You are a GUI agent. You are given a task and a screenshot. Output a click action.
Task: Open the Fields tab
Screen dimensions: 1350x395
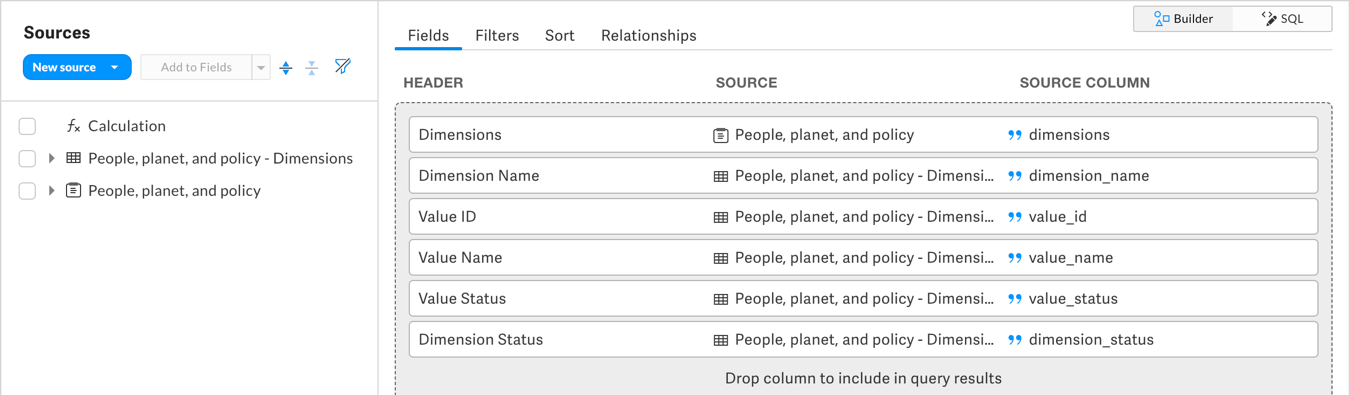pyautogui.click(x=428, y=35)
